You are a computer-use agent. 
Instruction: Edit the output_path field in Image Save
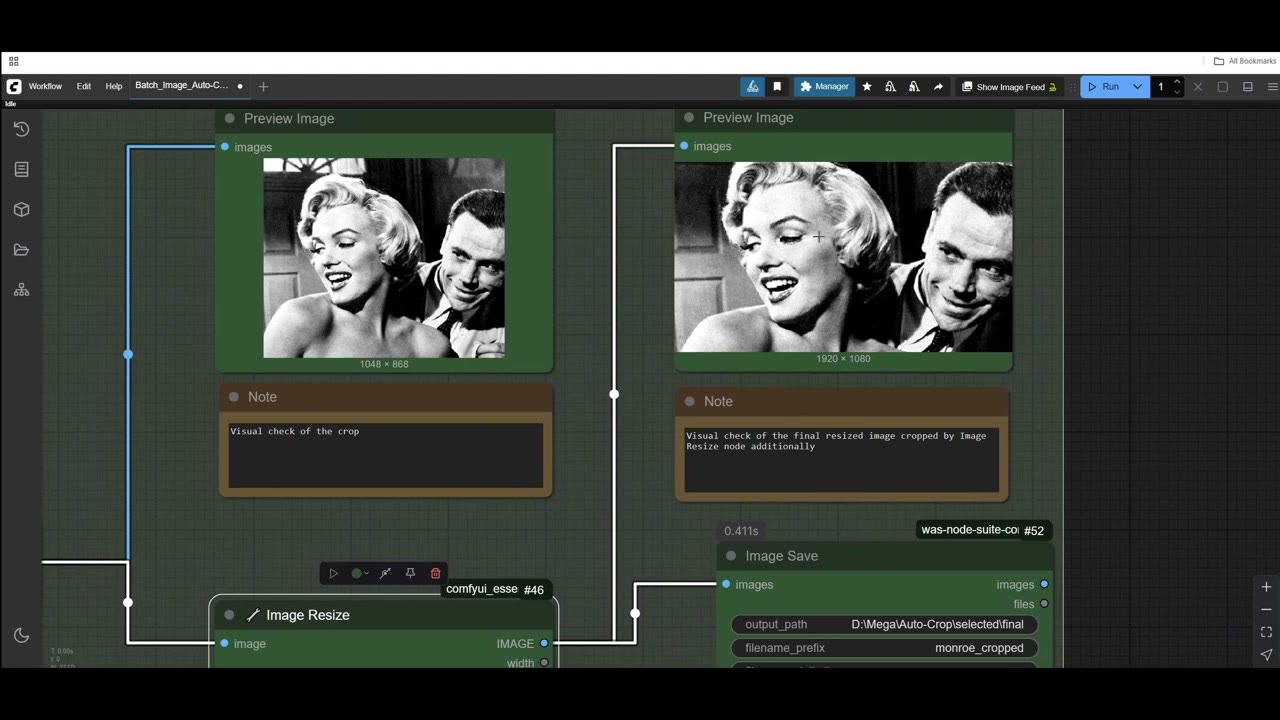coord(884,624)
